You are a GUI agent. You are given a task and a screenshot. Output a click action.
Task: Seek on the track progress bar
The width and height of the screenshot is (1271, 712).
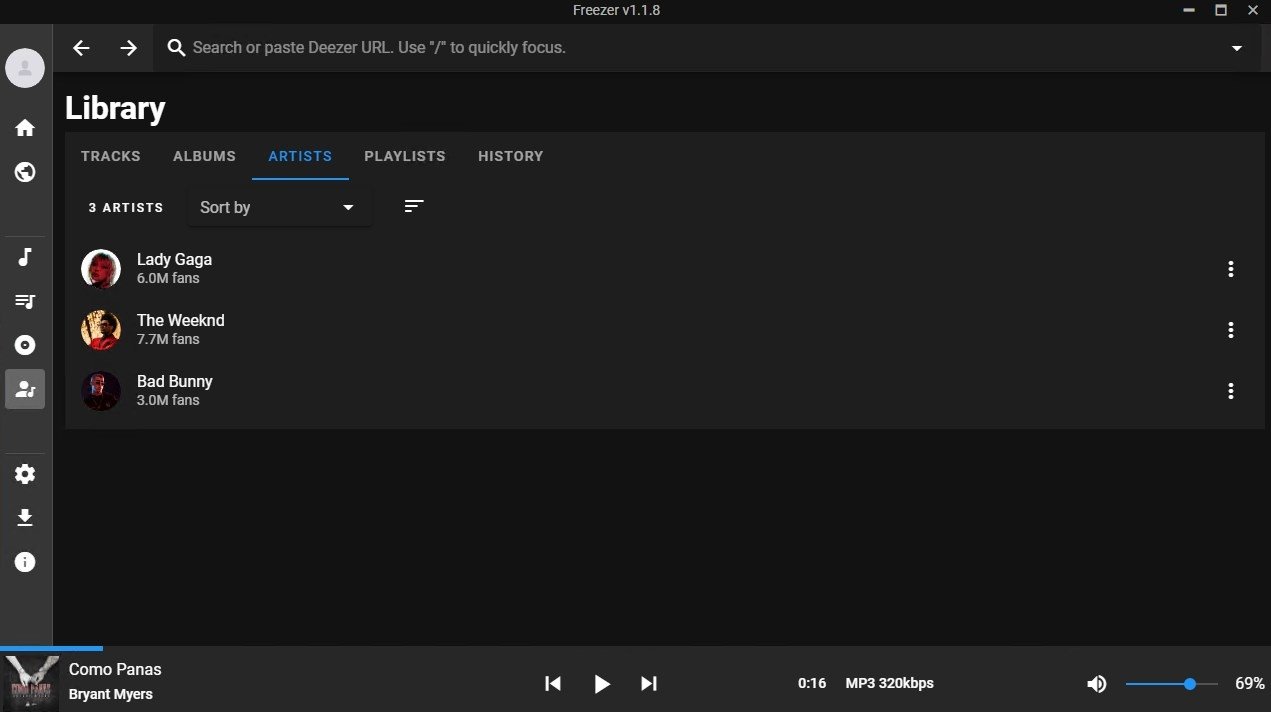635,648
